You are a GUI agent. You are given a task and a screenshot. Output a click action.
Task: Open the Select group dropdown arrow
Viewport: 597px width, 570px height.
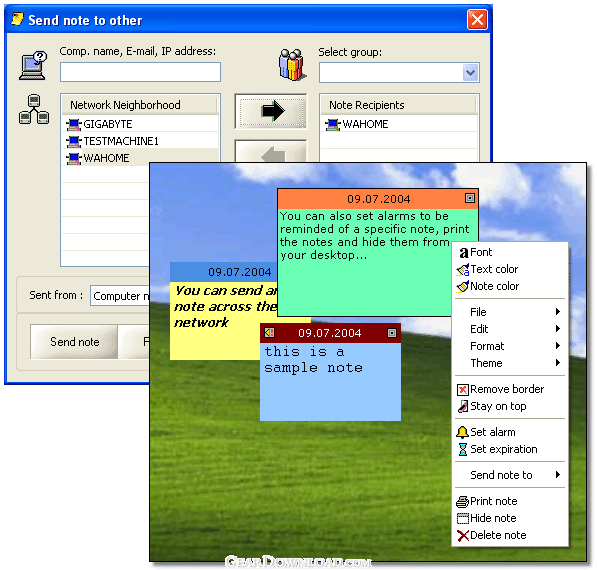pyautogui.click(x=471, y=73)
